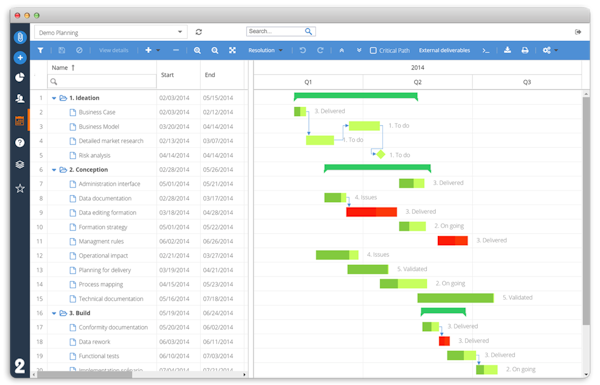The height and width of the screenshot is (385, 600).
Task: Click the red Data rework Gantt bar
Action: tap(444, 341)
